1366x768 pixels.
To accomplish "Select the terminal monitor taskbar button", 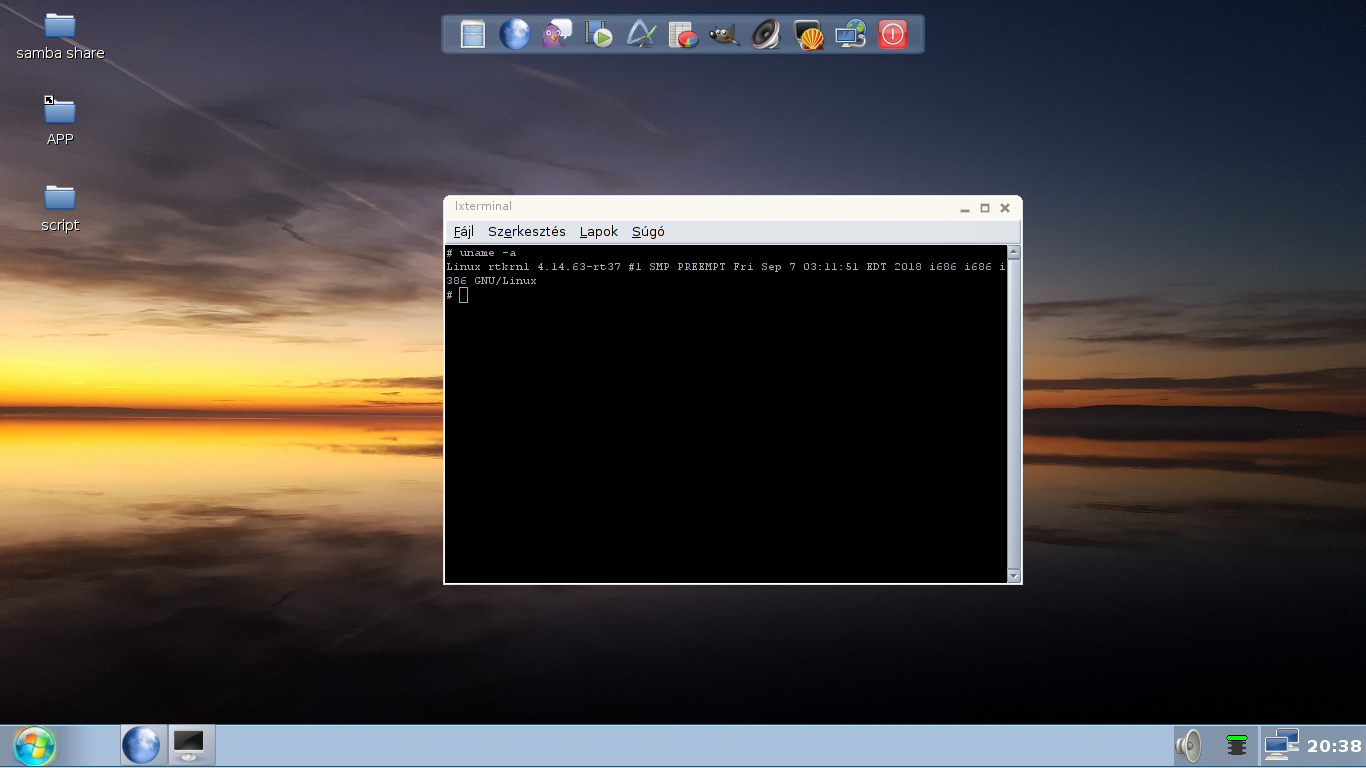I will tap(189, 746).
